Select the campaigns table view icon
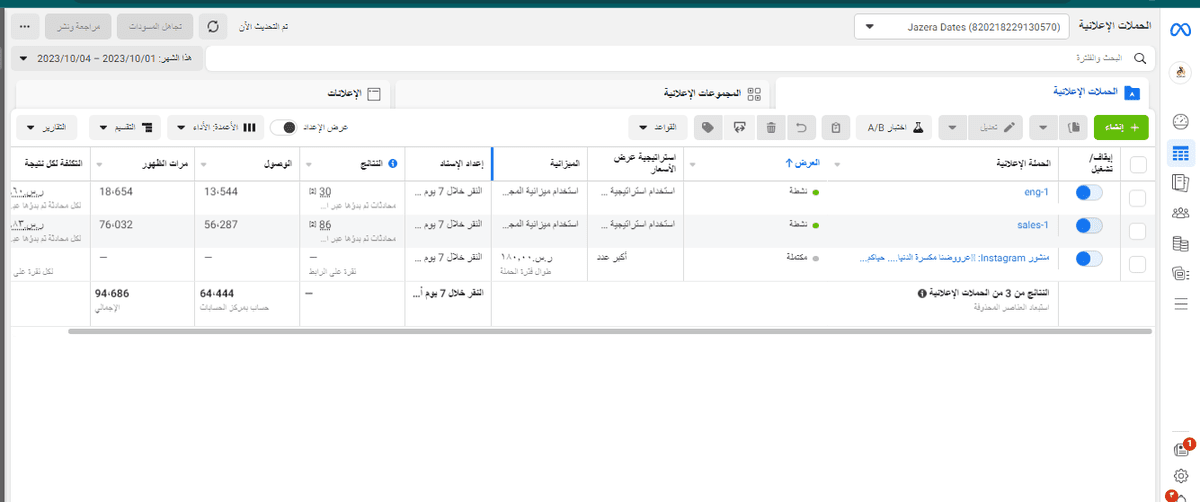The width and height of the screenshot is (1200, 502). [1180, 153]
